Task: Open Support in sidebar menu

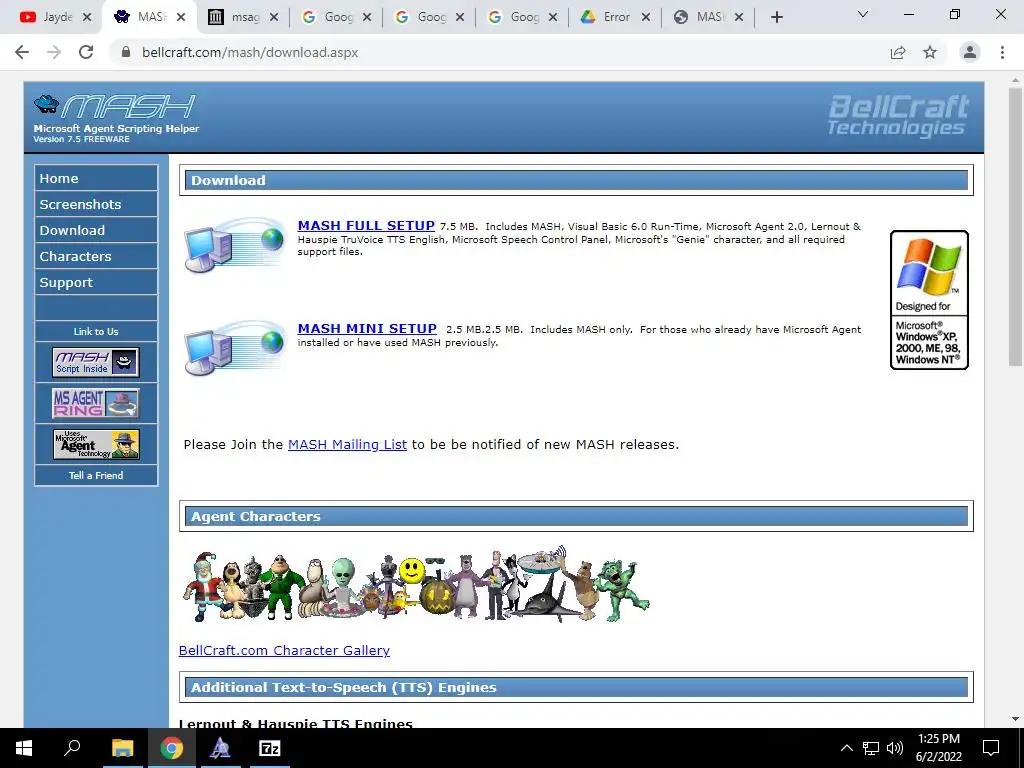Action: (96, 283)
